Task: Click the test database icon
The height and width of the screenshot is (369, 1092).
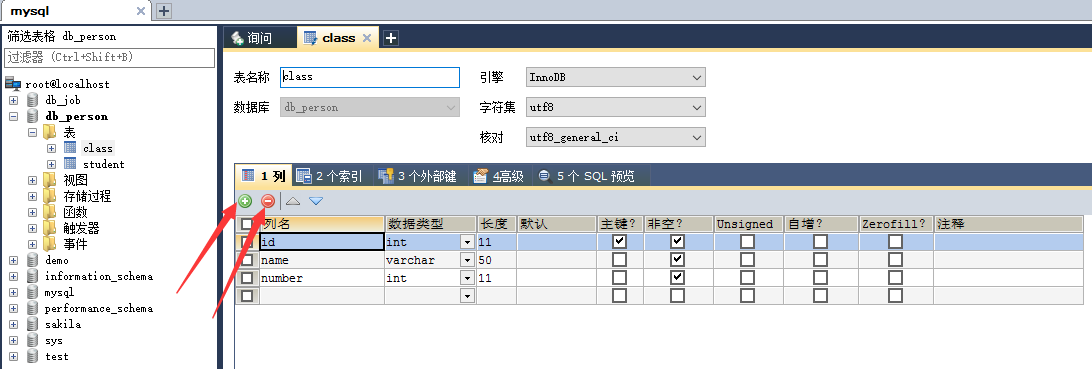Action: [33, 356]
